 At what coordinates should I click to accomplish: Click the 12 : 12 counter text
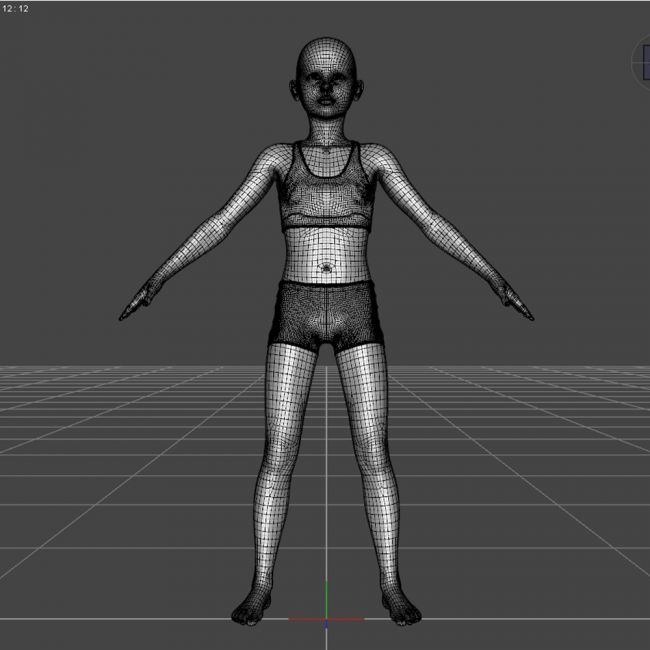tap(15, 8)
